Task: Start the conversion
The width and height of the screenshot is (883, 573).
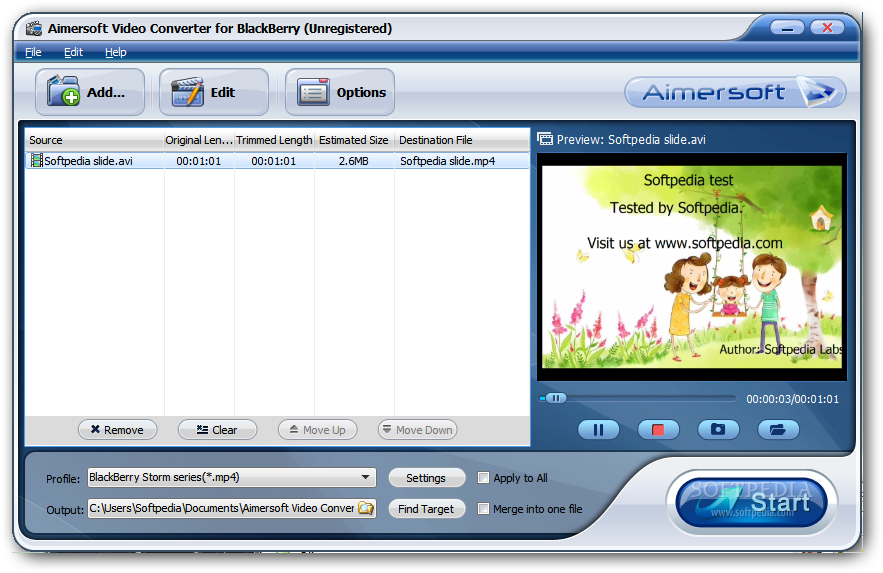Action: 752,502
